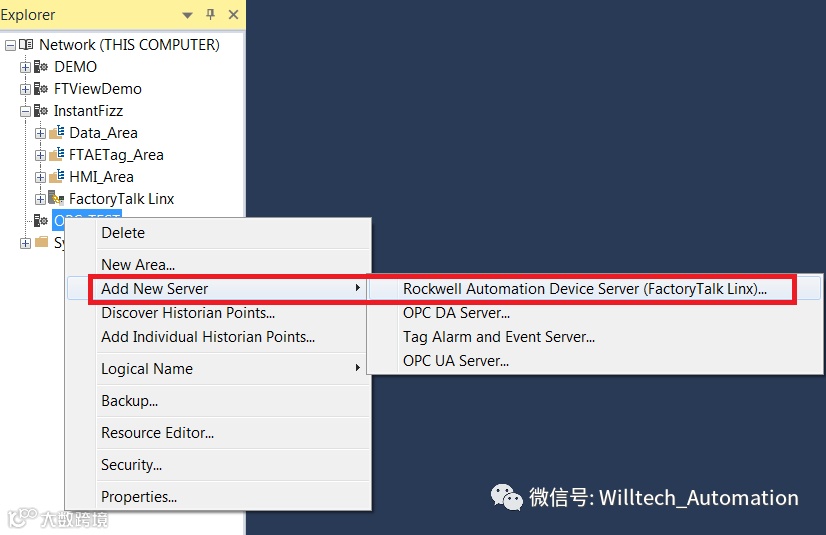Choose Security... from the context menu
826x535 pixels.
click(218, 465)
